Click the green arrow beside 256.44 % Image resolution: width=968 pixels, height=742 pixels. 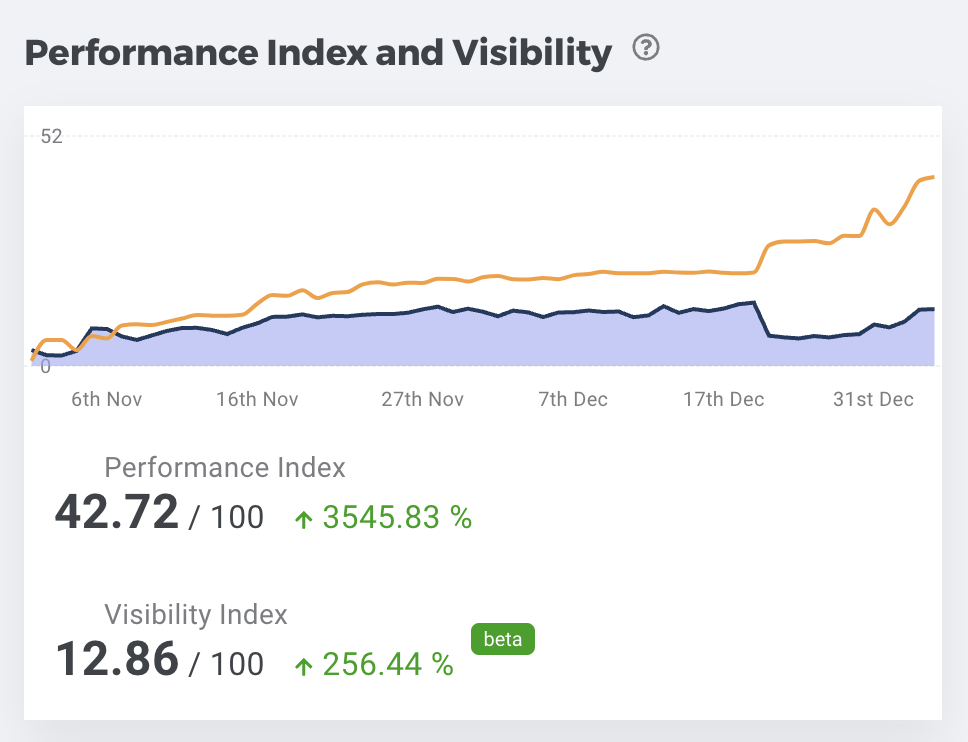pos(304,665)
